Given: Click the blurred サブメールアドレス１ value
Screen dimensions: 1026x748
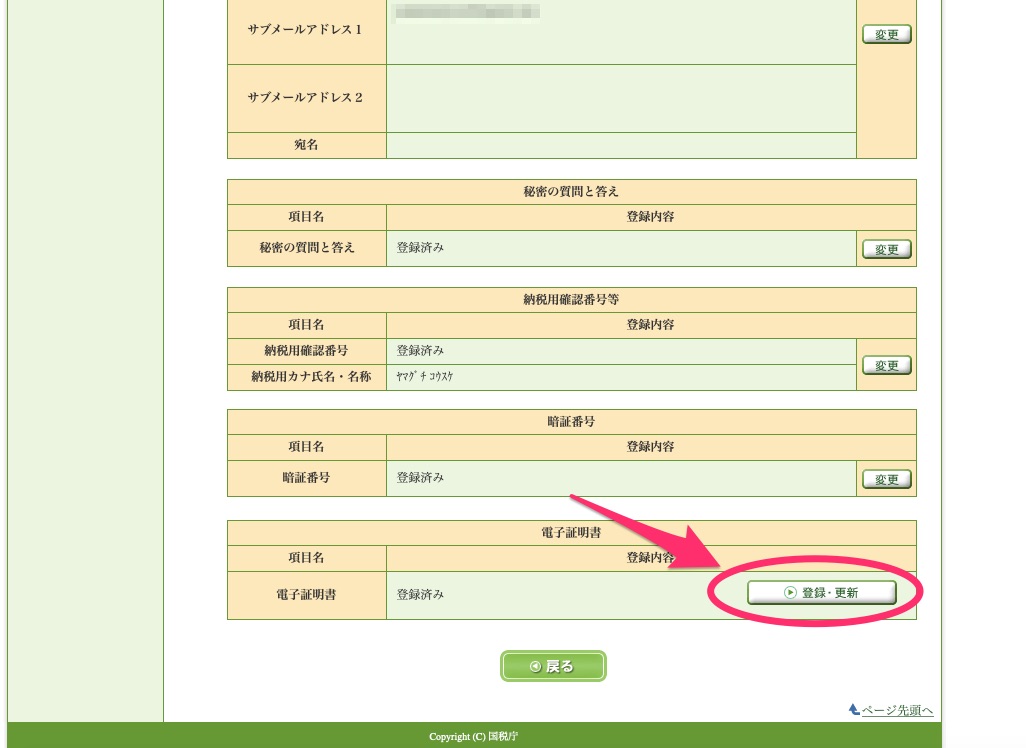Looking at the screenshot, I should coord(467,13).
